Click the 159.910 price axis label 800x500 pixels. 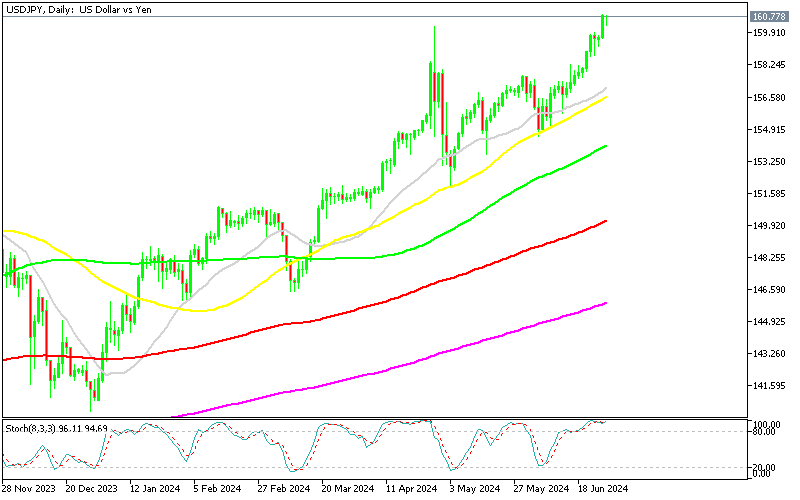[x=769, y=33]
